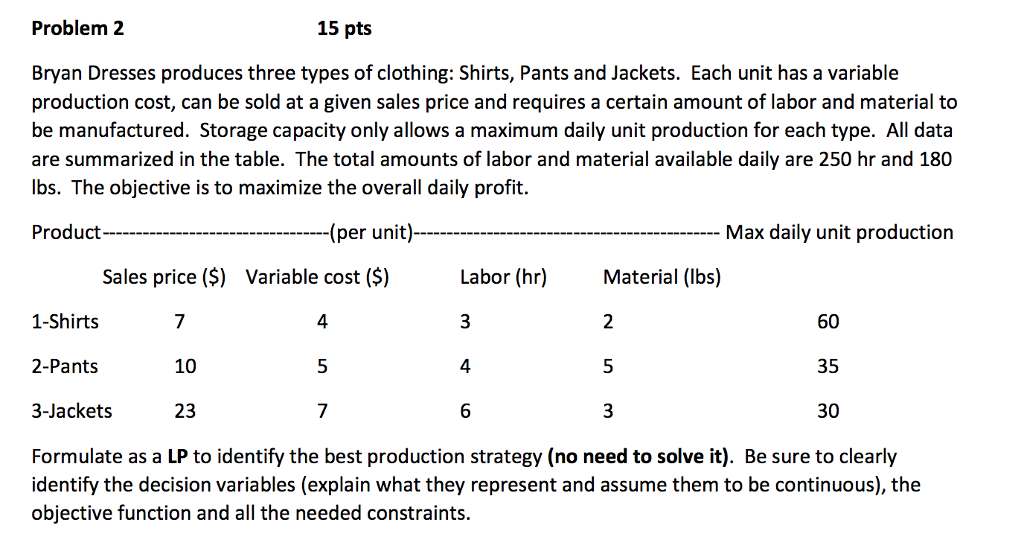Image resolution: width=1024 pixels, height=560 pixels.
Task: Click the 'Problem 2' heading
Action: [78, 28]
